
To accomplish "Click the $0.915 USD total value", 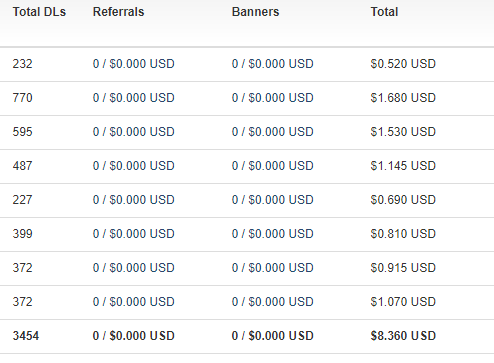I will point(403,268).
